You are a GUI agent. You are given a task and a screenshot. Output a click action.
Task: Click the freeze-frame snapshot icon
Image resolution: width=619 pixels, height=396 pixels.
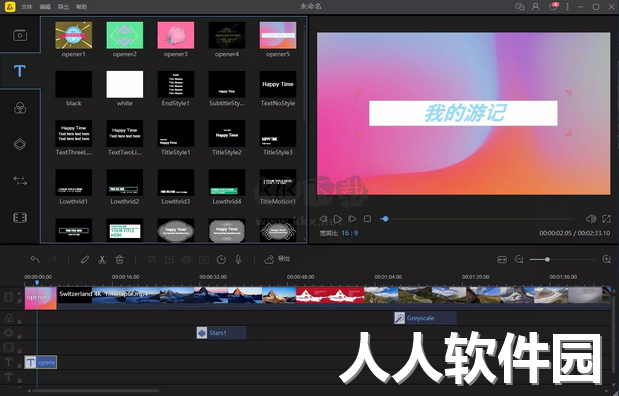tap(204, 259)
